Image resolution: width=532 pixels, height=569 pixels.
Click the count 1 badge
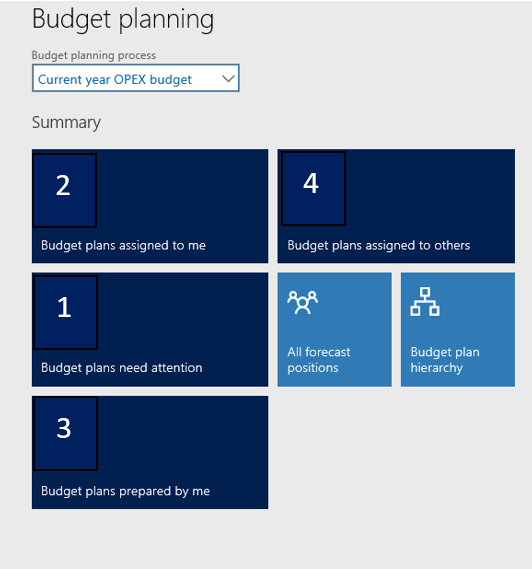click(x=65, y=312)
